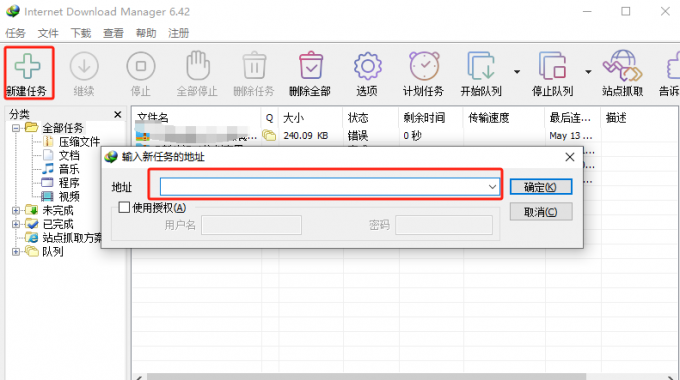The width and height of the screenshot is (680, 380).
Task: Open the 帮助 menu
Action: coord(146,33)
